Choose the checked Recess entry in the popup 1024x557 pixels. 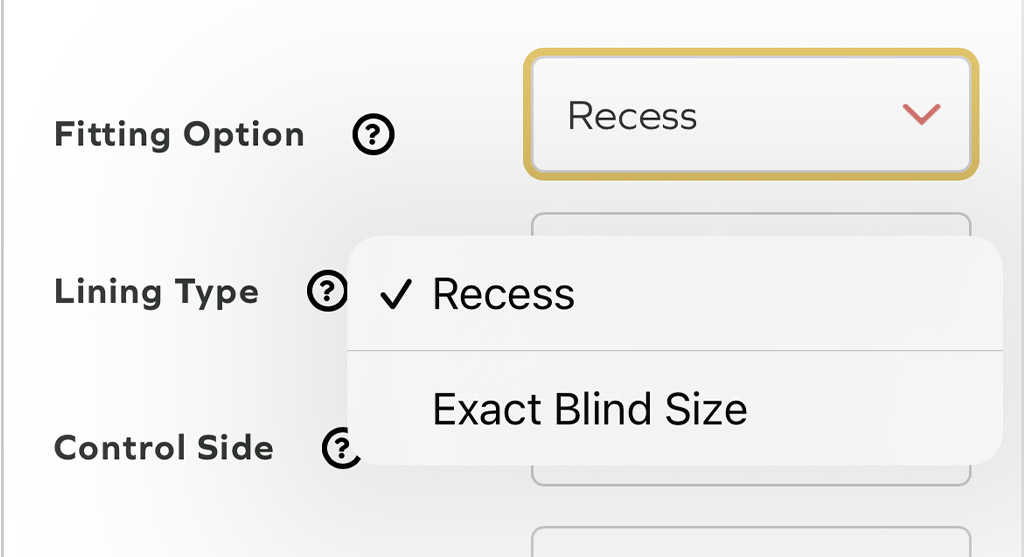click(x=504, y=295)
